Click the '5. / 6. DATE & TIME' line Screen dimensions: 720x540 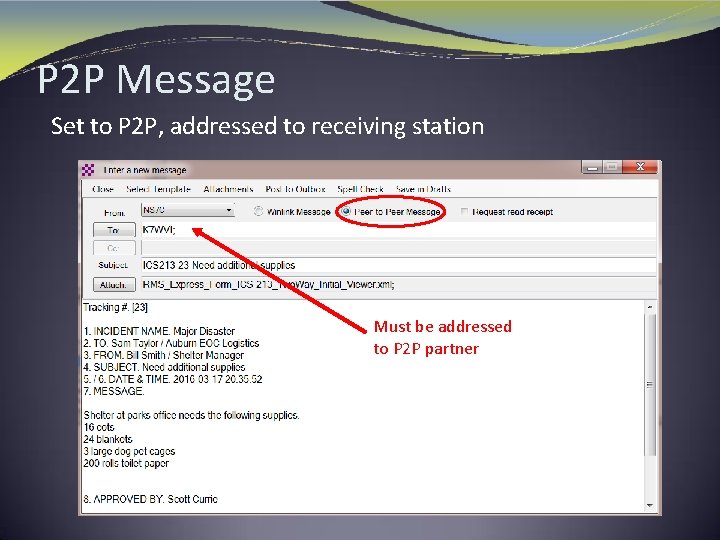pos(173,379)
